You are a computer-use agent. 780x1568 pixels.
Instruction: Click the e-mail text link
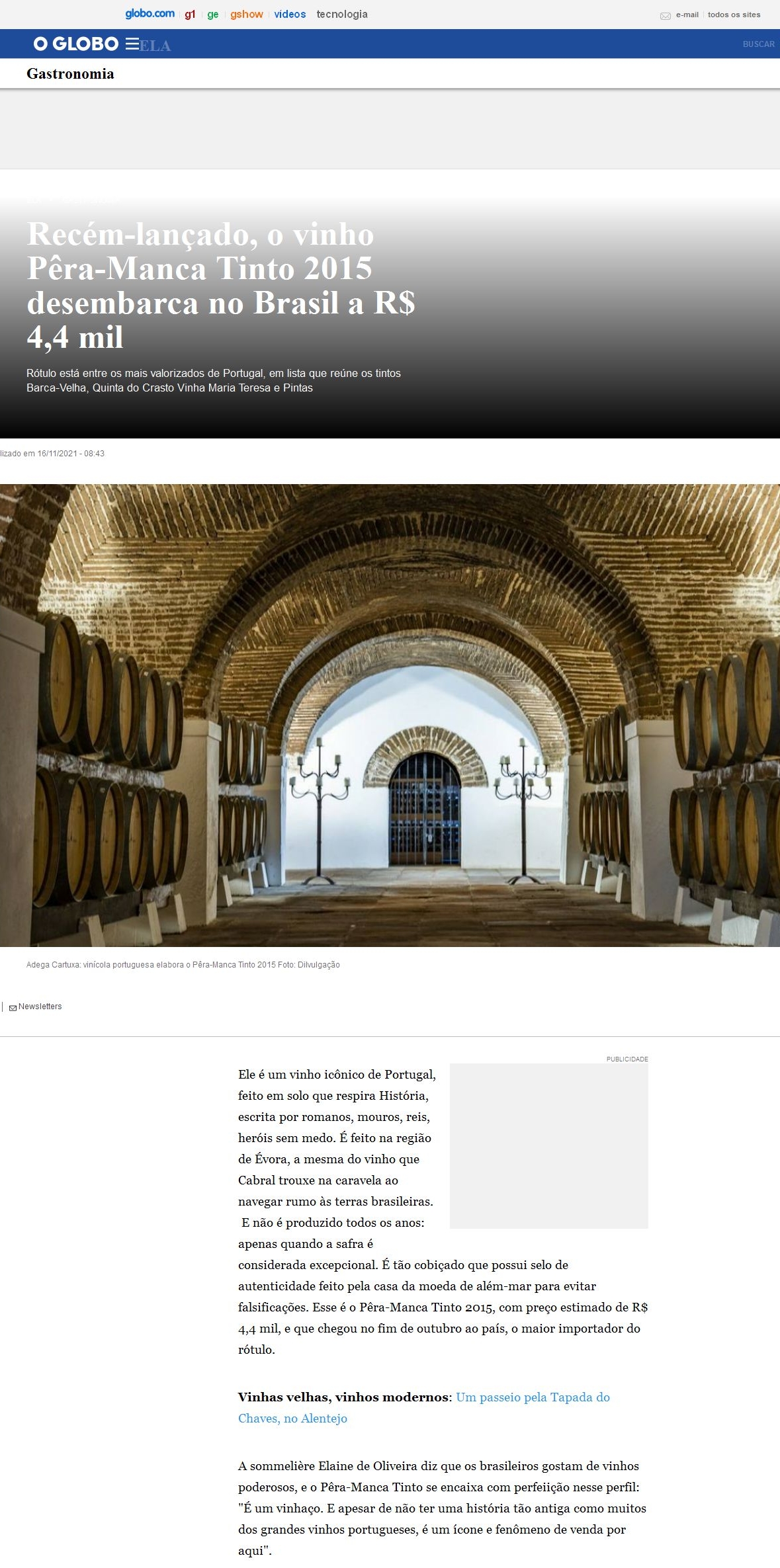(x=687, y=15)
